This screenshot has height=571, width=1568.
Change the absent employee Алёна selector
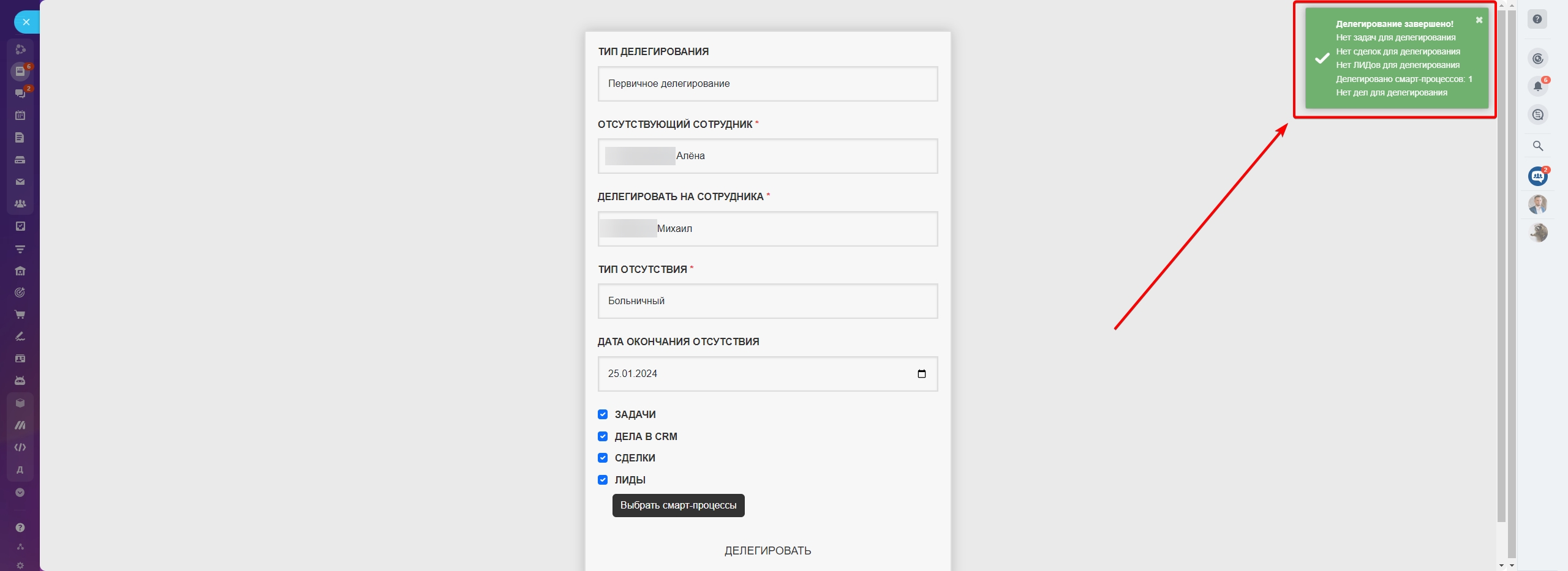[x=767, y=156]
